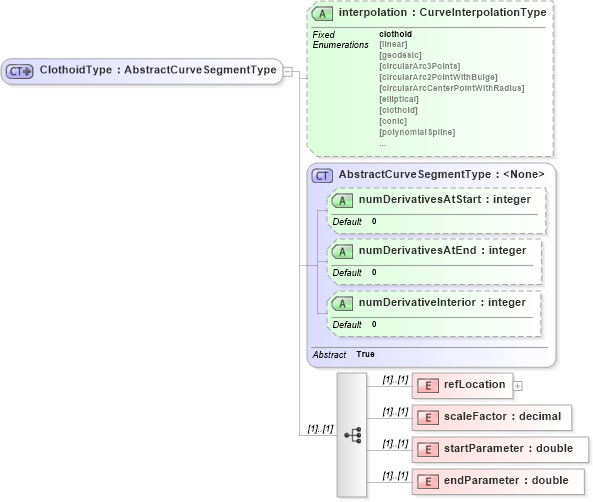Collapse the ClothoidType node
Viewport: 593px width, 502px height.
pos(288,71)
